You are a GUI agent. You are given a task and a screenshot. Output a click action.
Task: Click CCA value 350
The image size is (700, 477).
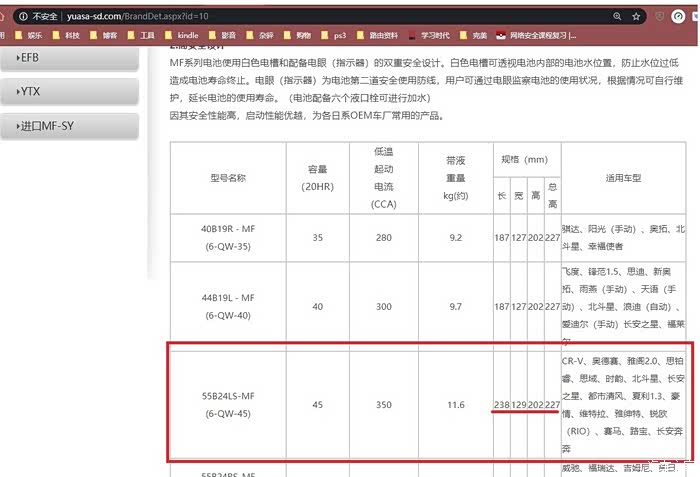pos(383,405)
